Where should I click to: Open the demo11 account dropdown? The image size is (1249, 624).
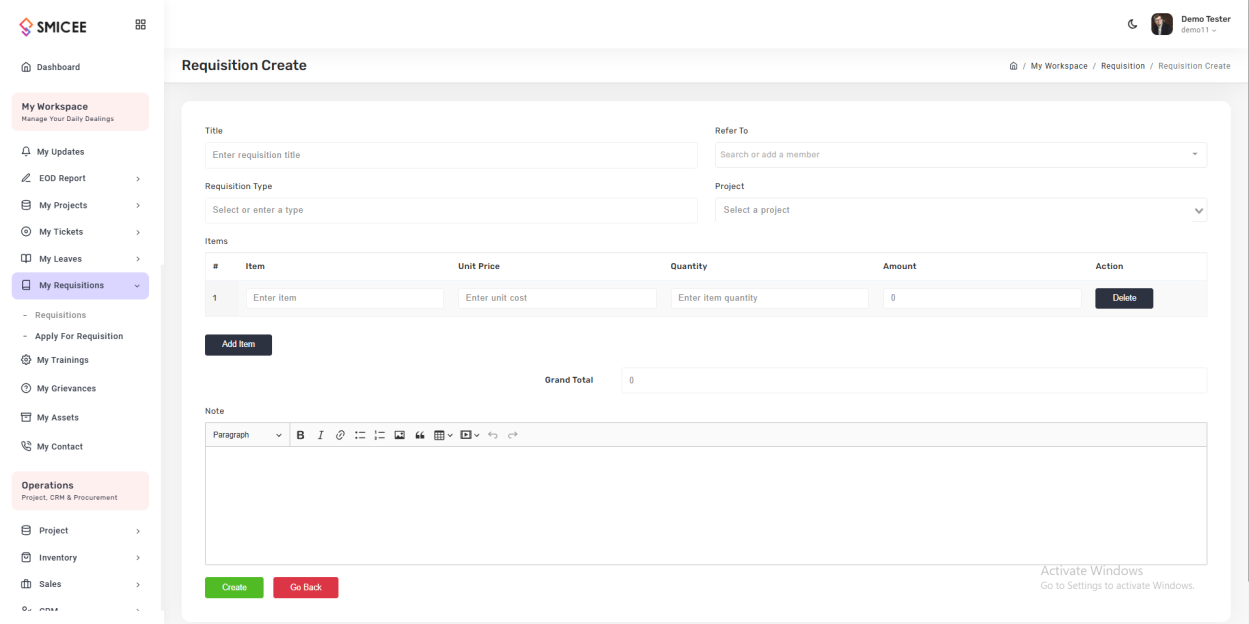1199,30
